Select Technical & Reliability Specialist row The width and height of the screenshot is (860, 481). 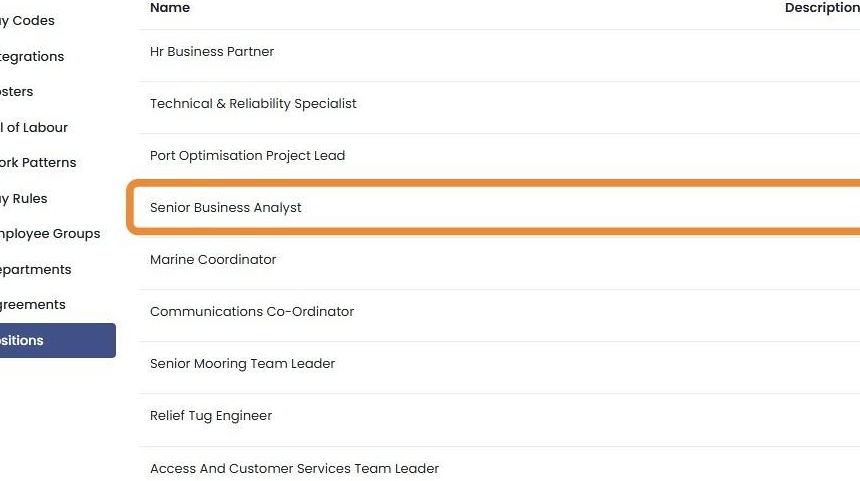pos(253,104)
